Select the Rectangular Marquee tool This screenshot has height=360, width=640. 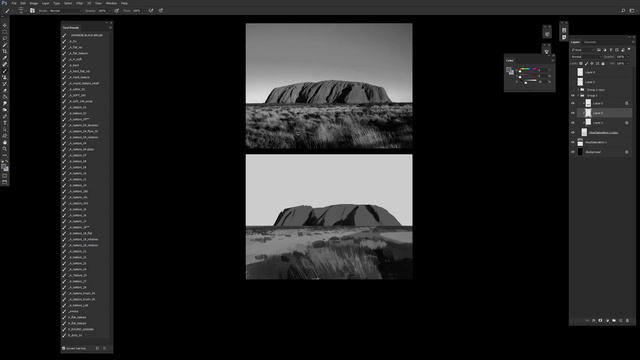5,32
